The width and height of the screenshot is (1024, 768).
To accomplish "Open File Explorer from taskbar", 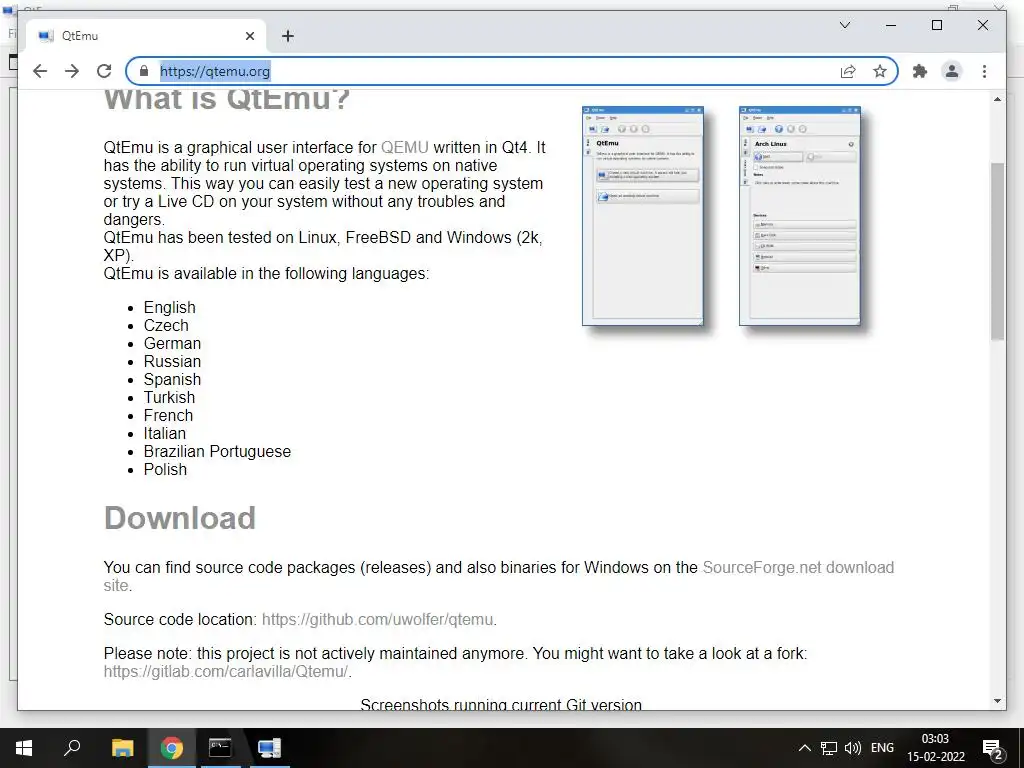I will tap(122, 748).
